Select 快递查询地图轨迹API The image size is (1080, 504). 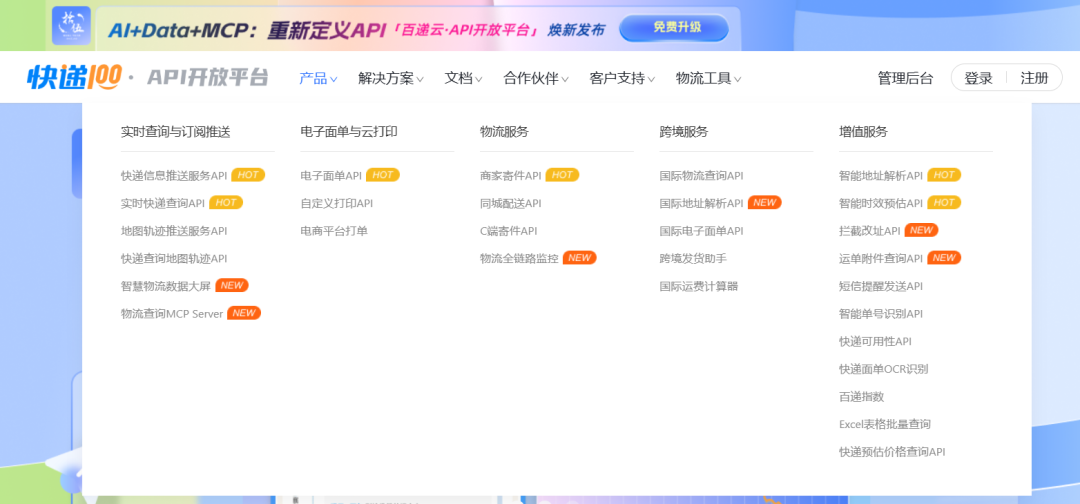tap(174, 258)
